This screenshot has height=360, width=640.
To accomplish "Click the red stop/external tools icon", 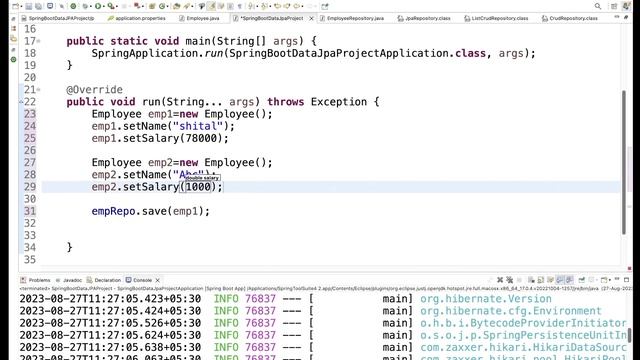I will coord(137,7).
